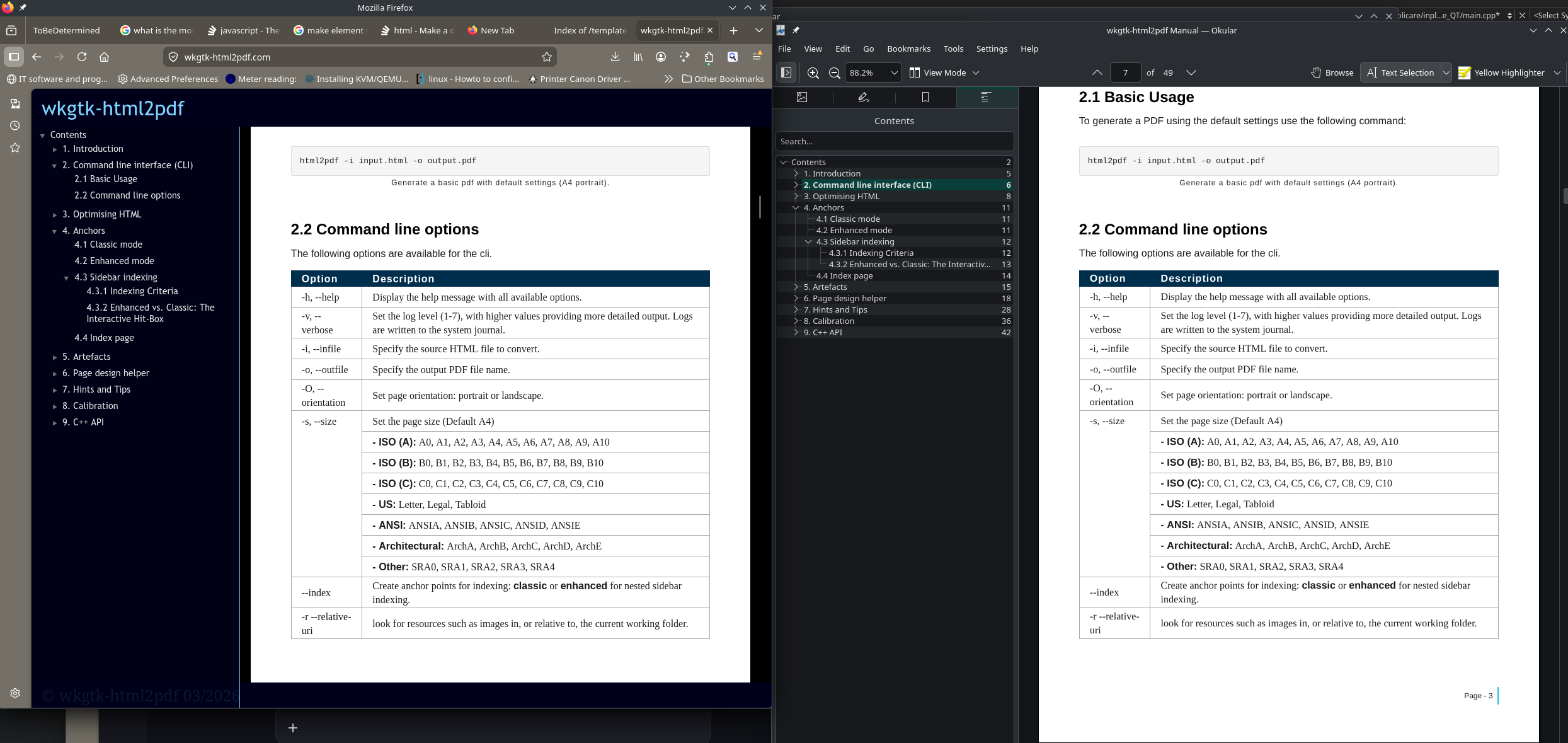Collapse '4. Anchors' in web sidebar
This screenshot has height=743, width=1568.
[x=55, y=231]
